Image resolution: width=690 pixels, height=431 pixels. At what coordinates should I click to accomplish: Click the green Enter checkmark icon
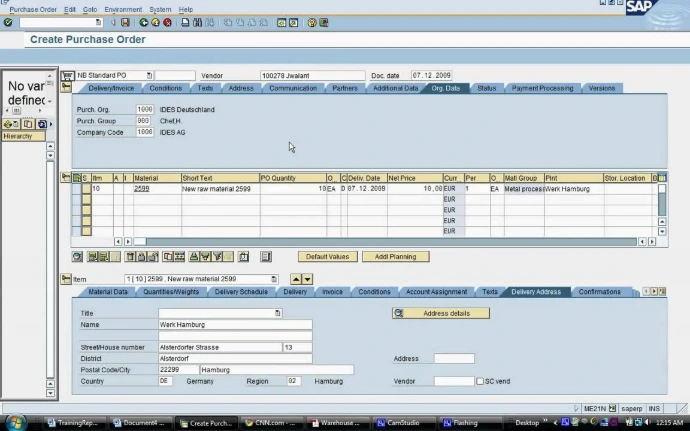8,22
